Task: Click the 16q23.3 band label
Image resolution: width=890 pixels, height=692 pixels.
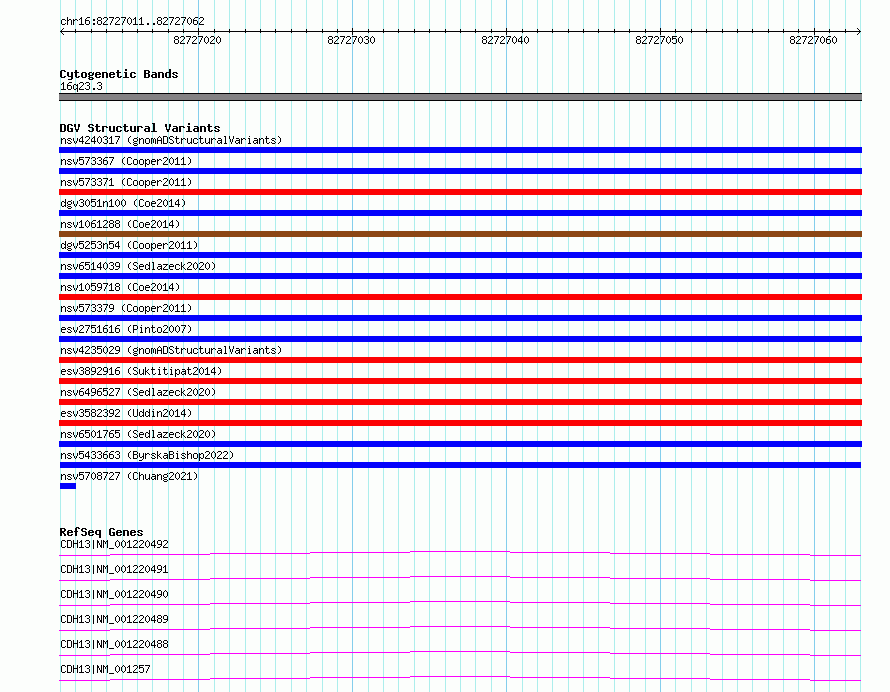Action: pos(81,86)
